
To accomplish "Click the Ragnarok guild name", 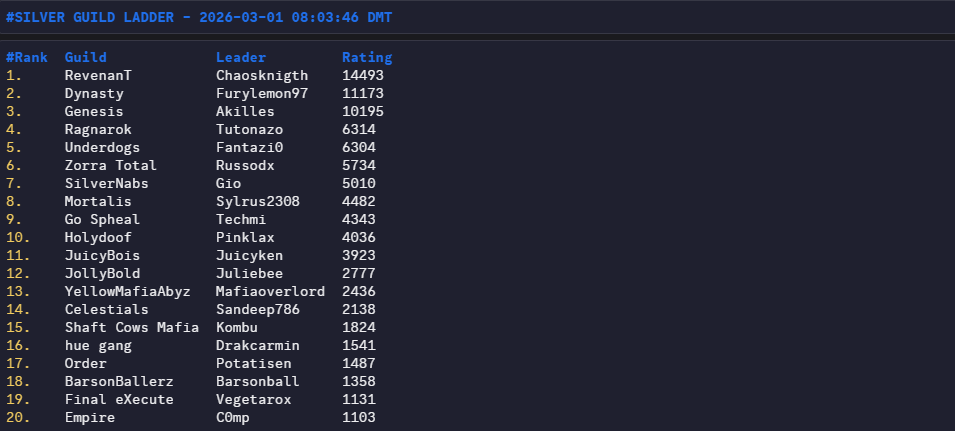I will point(98,129).
